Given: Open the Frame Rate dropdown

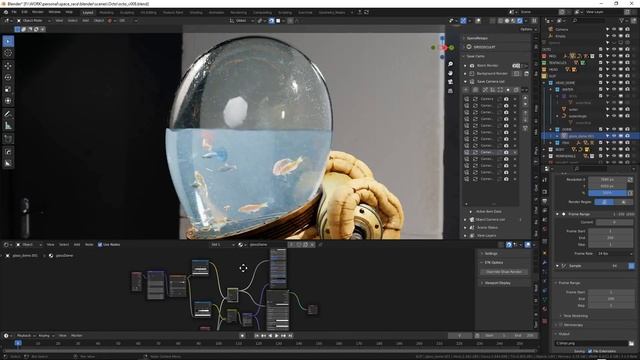Looking at the screenshot, I should [x=615, y=253].
